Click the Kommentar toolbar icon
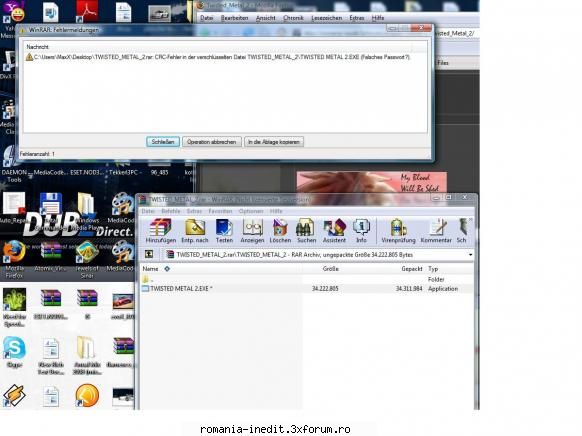The height and width of the screenshot is (436, 582). tap(436, 231)
